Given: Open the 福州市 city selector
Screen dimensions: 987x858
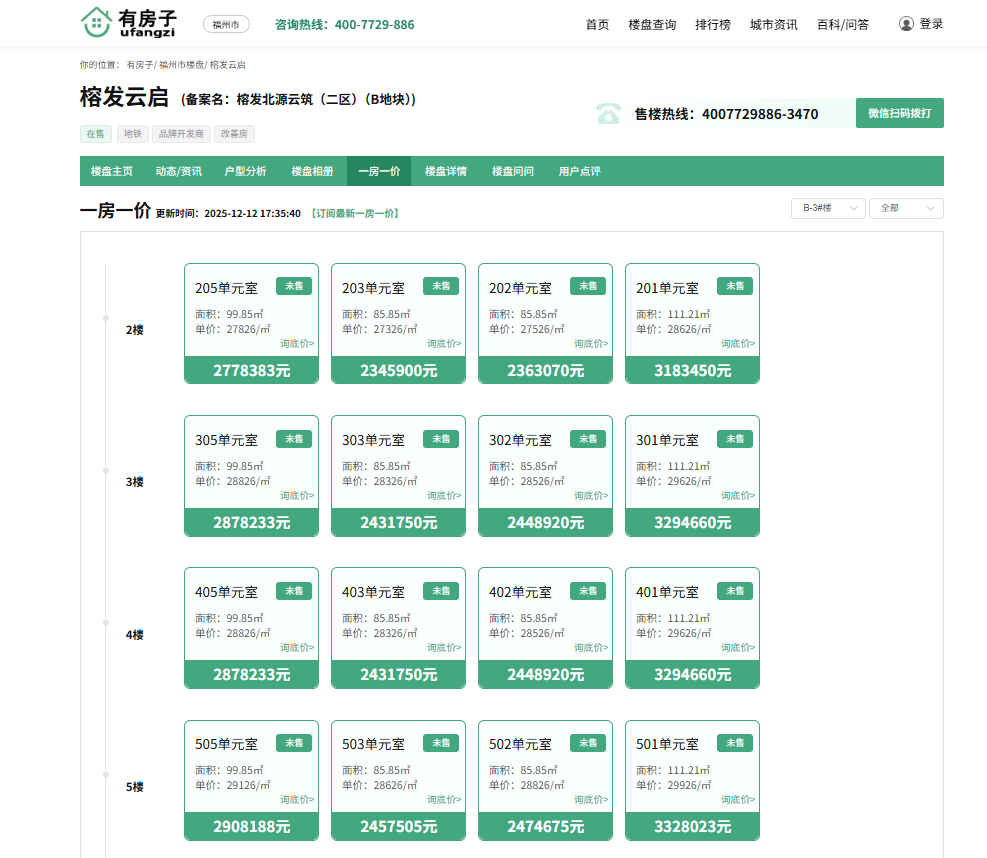Looking at the screenshot, I should (226, 24).
